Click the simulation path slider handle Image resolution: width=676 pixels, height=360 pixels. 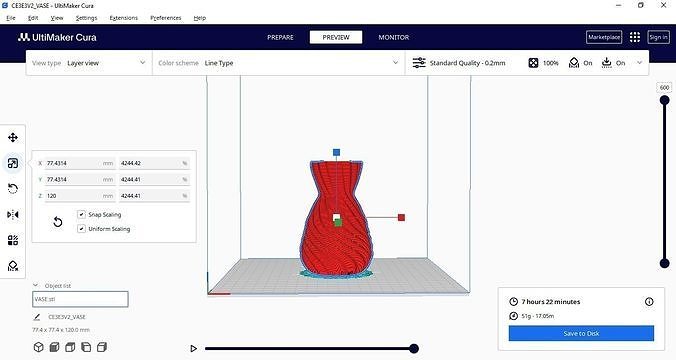414,348
